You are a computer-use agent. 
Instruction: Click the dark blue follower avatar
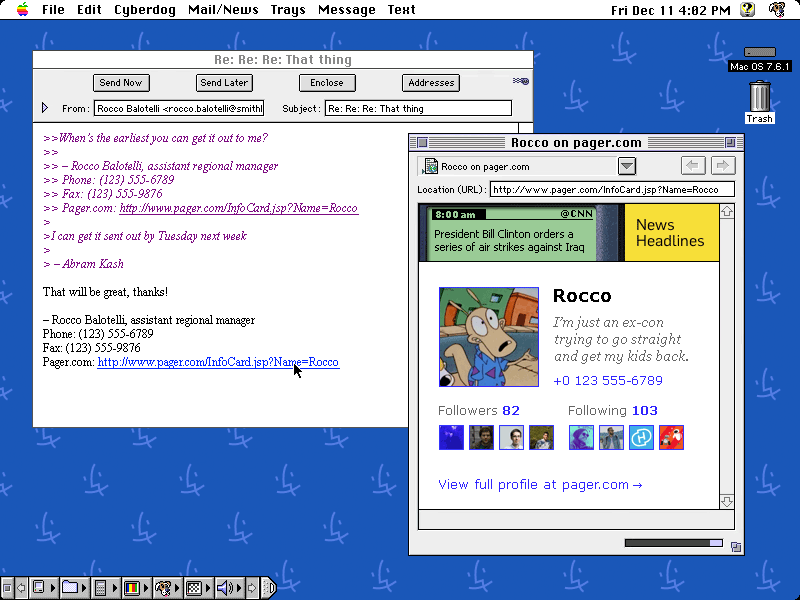pyautogui.click(x=452, y=437)
